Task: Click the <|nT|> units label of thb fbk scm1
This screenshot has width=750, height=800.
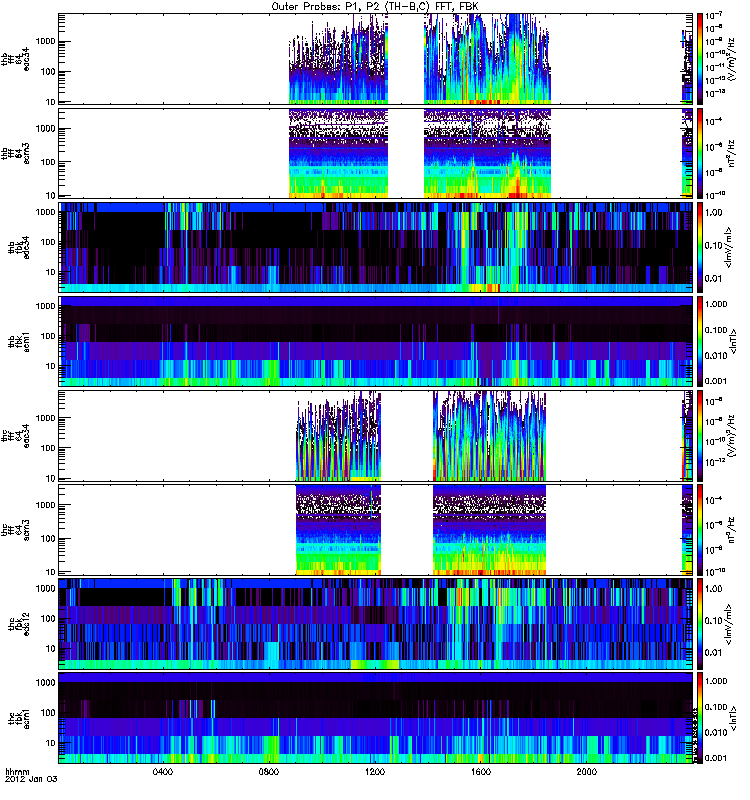Action: [x=734, y=341]
